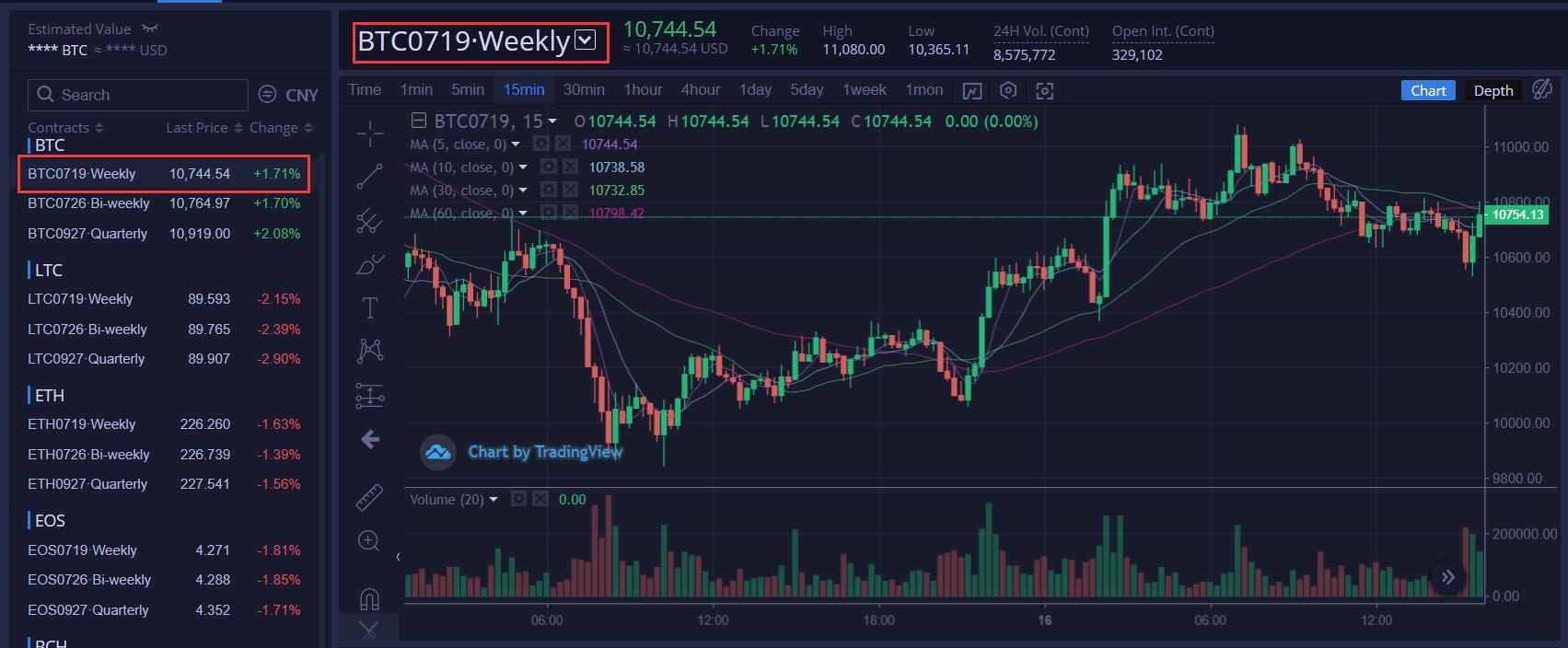Switch to the 1hour timeframe
Screen dimensions: 1568x648
click(643, 89)
